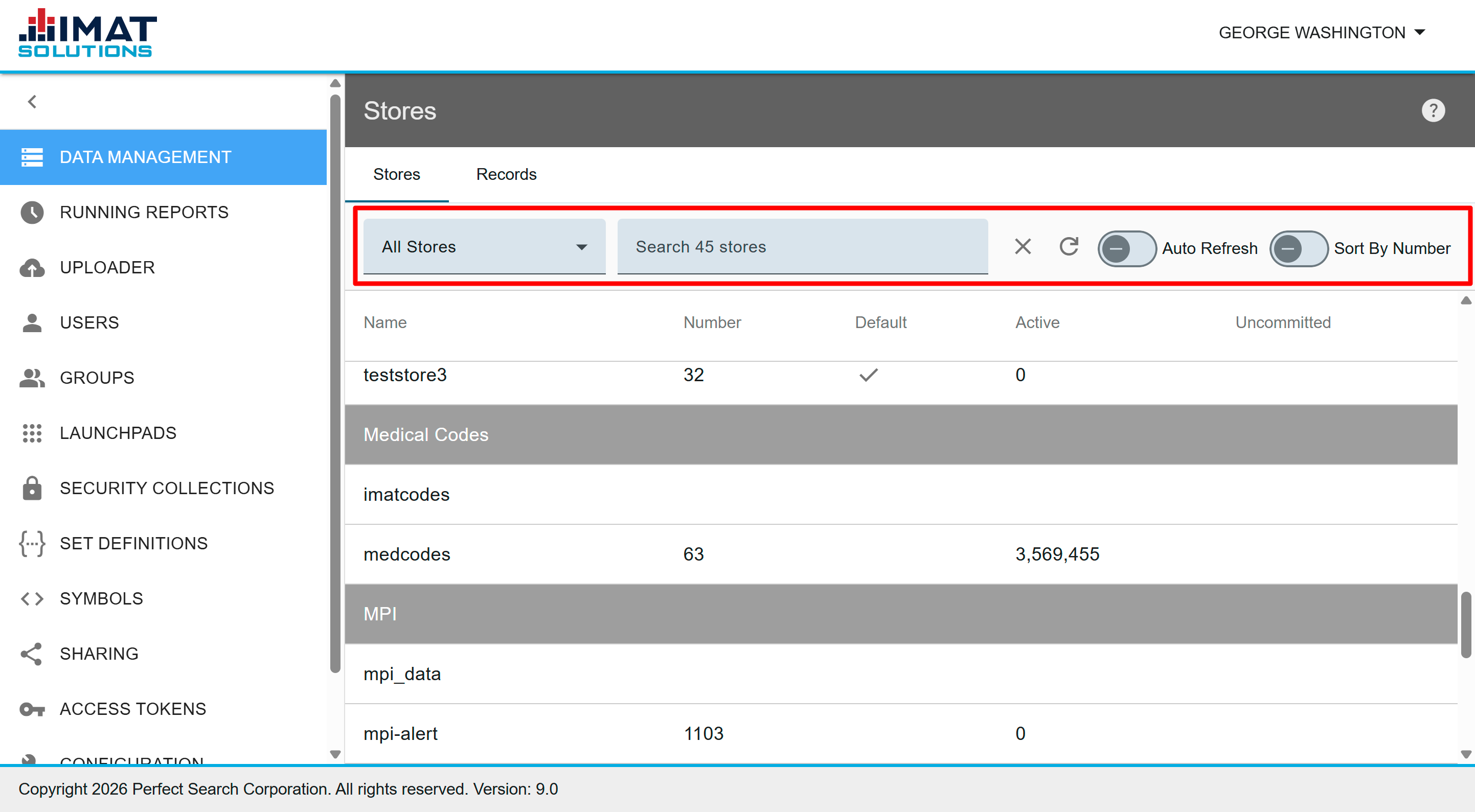Open Security Collections section
The image size is (1475, 812).
click(x=164, y=488)
